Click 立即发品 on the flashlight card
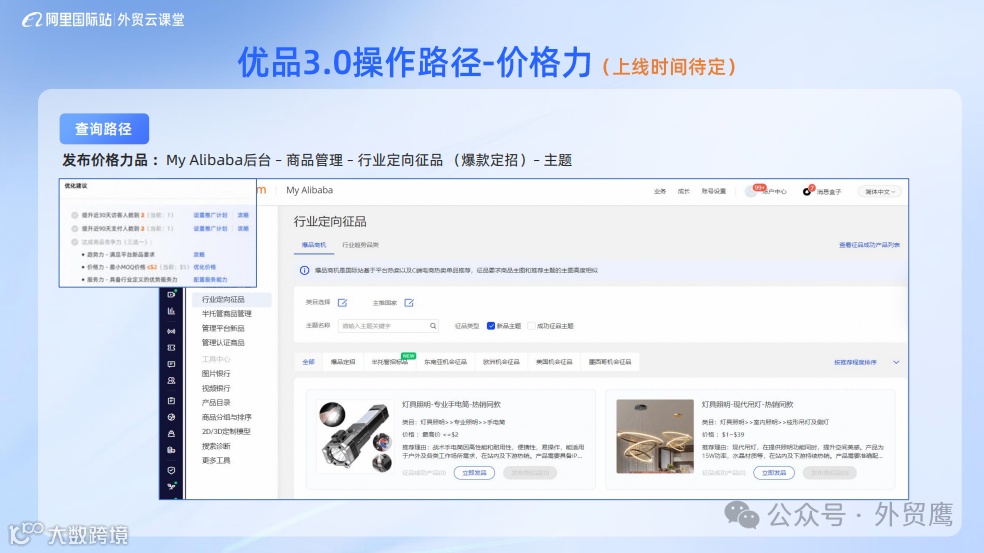This screenshot has height=553, width=984. click(x=474, y=473)
